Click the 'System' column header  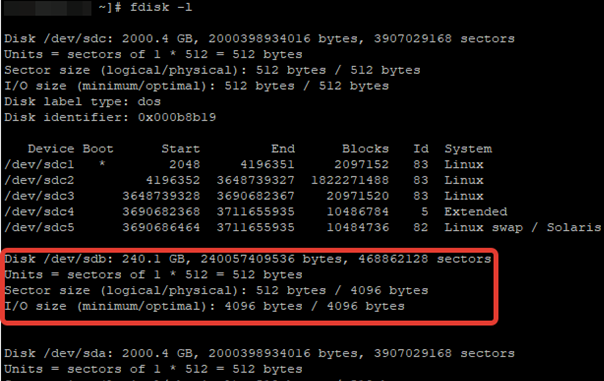468,149
